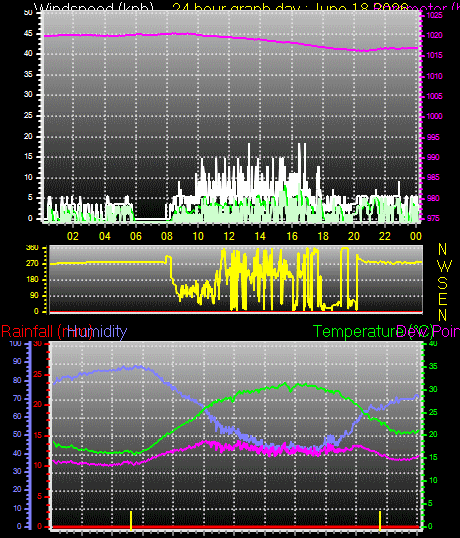Select the 985 barometer axis value

(433, 177)
